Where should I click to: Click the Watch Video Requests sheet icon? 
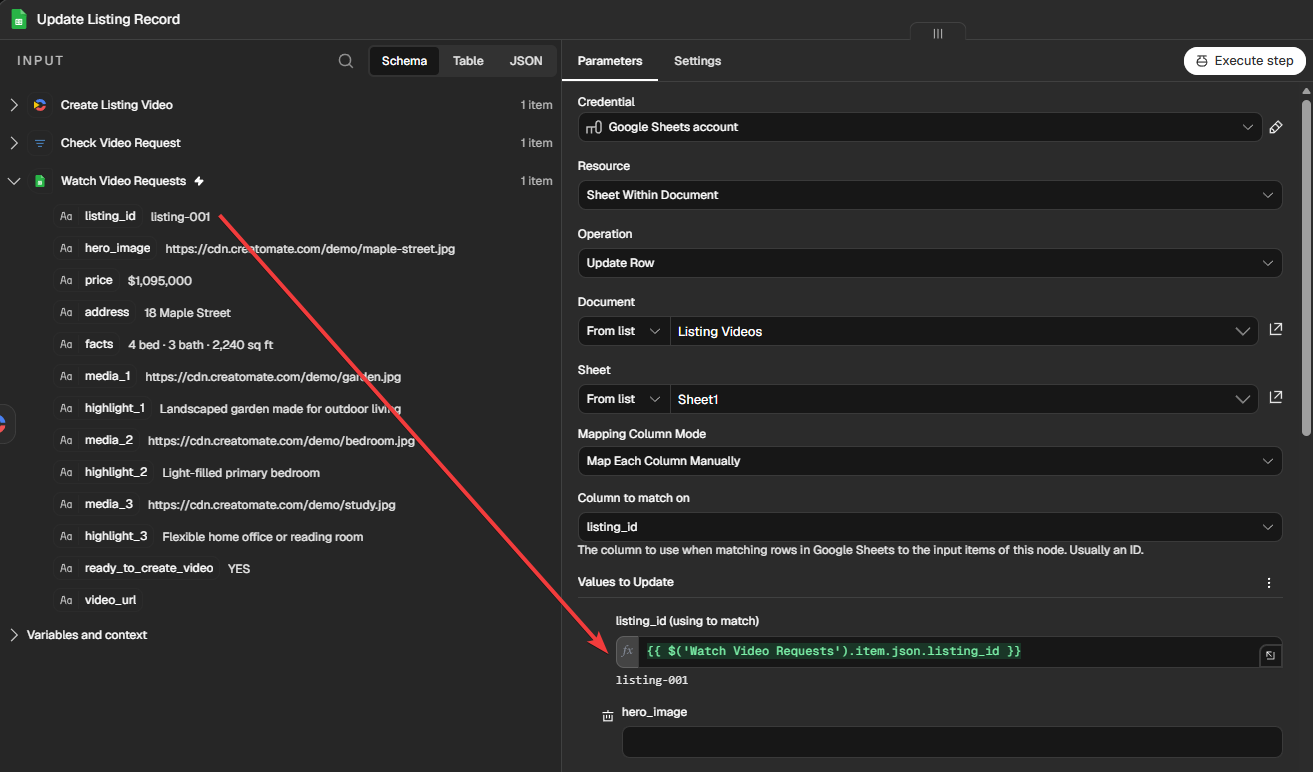click(x=40, y=181)
